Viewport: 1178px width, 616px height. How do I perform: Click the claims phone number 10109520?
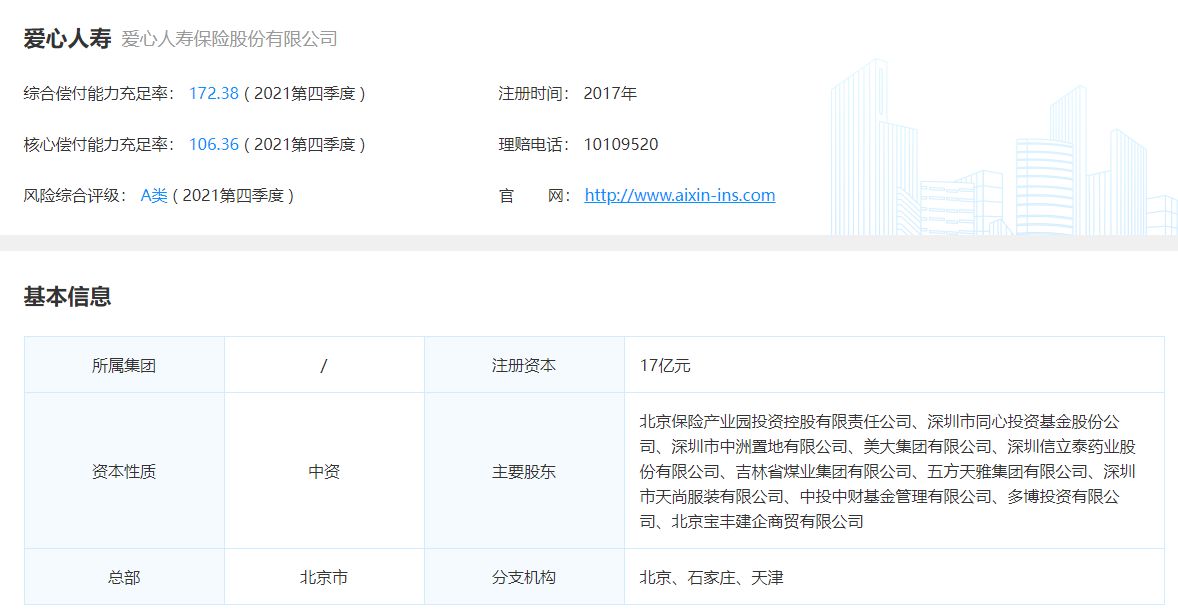(620, 145)
